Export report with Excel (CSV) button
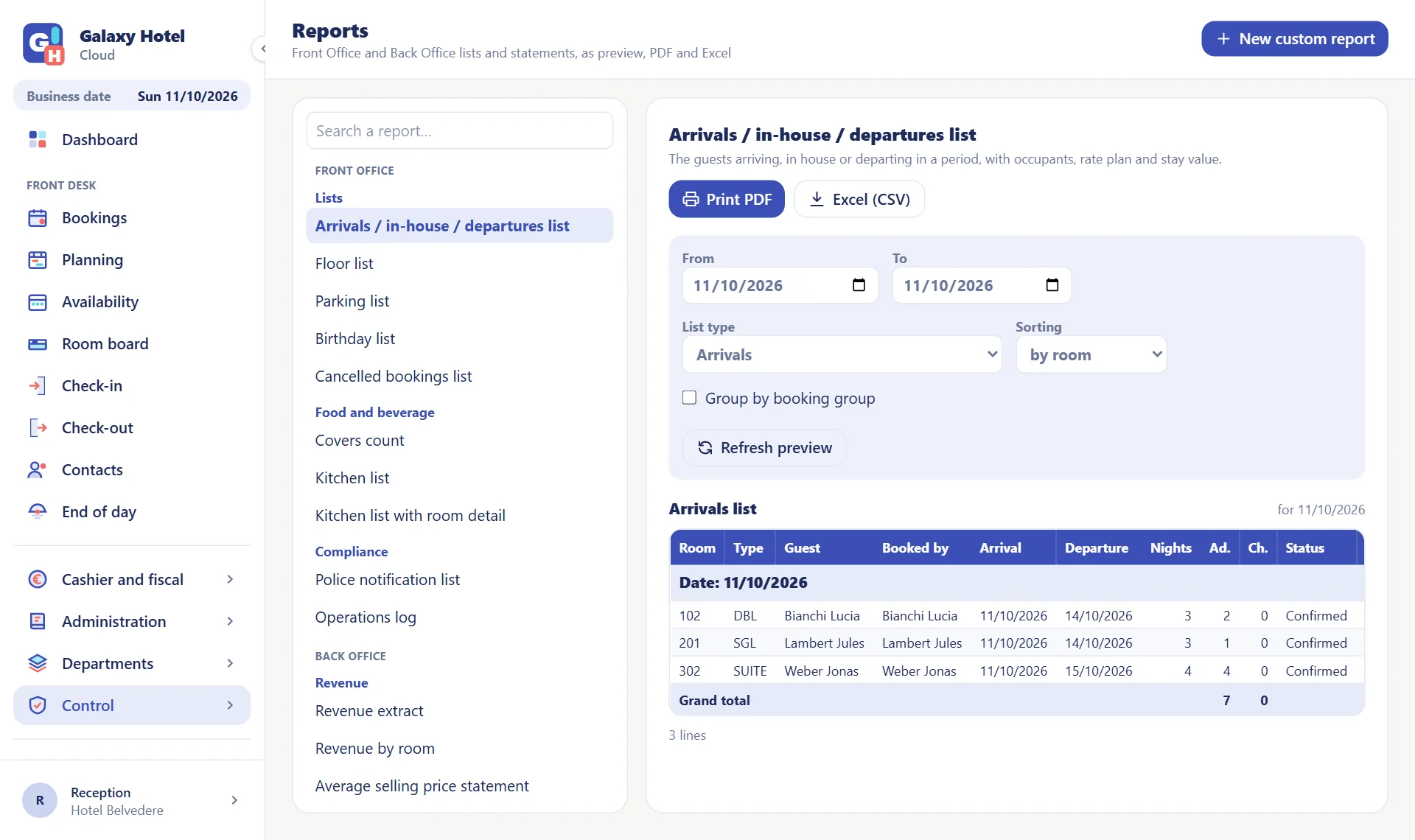This screenshot has width=1415, height=840. 859,199
